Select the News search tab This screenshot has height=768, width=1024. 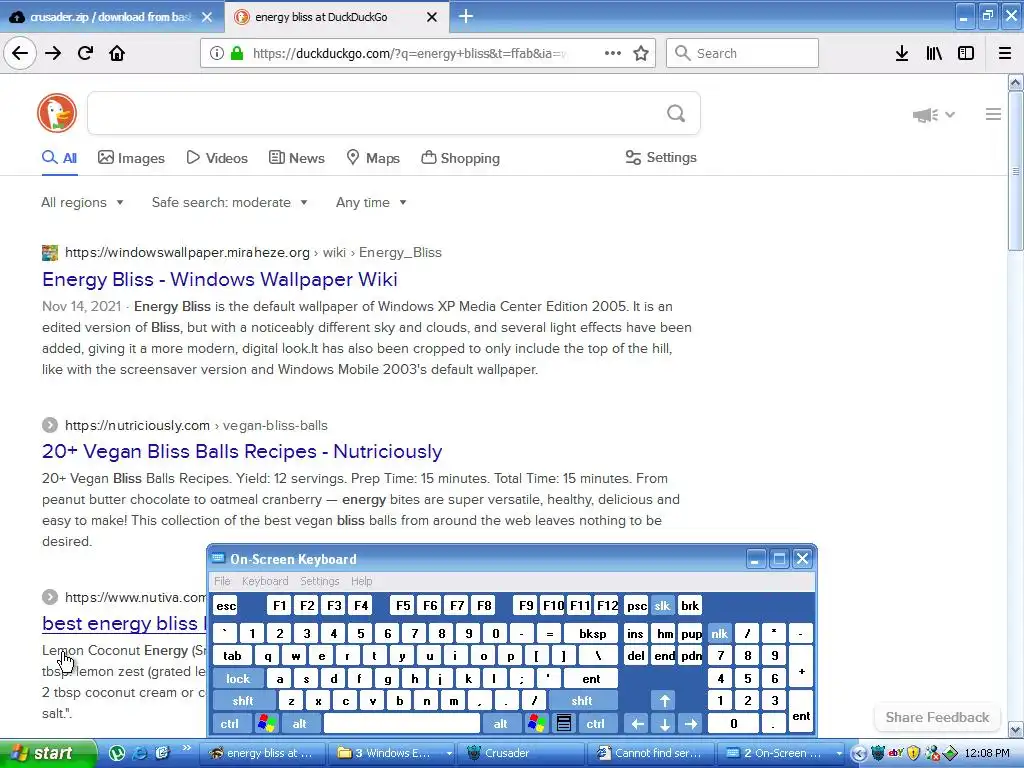(x=296, y=158)
